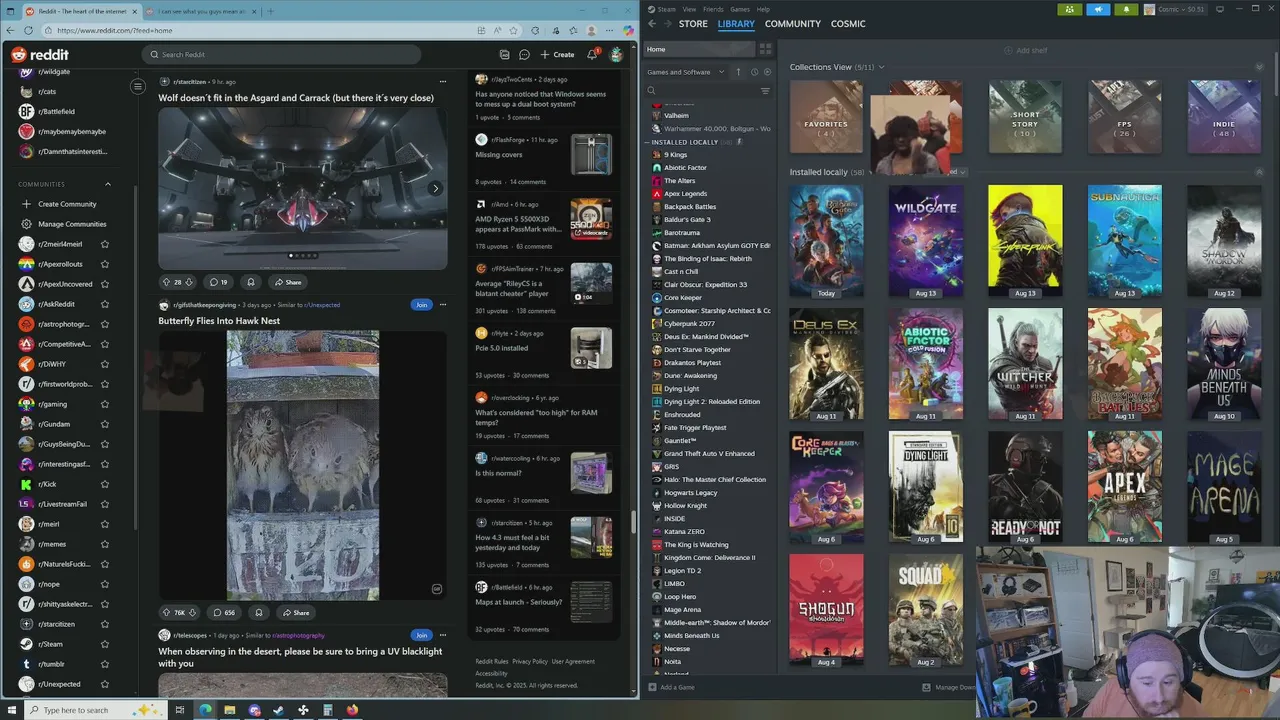1280x720 pixels.
Task: Open Task View on the taskbar
Action: tap(180, 710)
